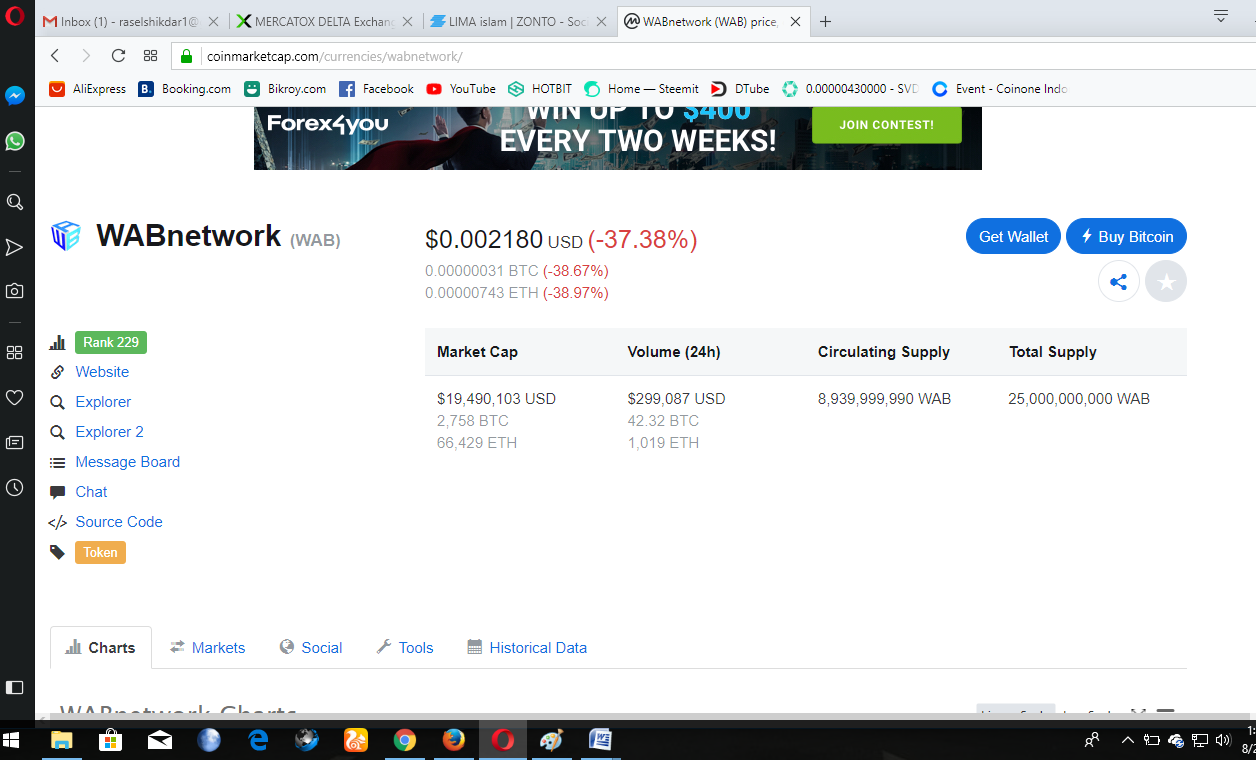Screen dimensions: 1256x770
Task: Open the Explorer 2 link
Action: (109, 432)
